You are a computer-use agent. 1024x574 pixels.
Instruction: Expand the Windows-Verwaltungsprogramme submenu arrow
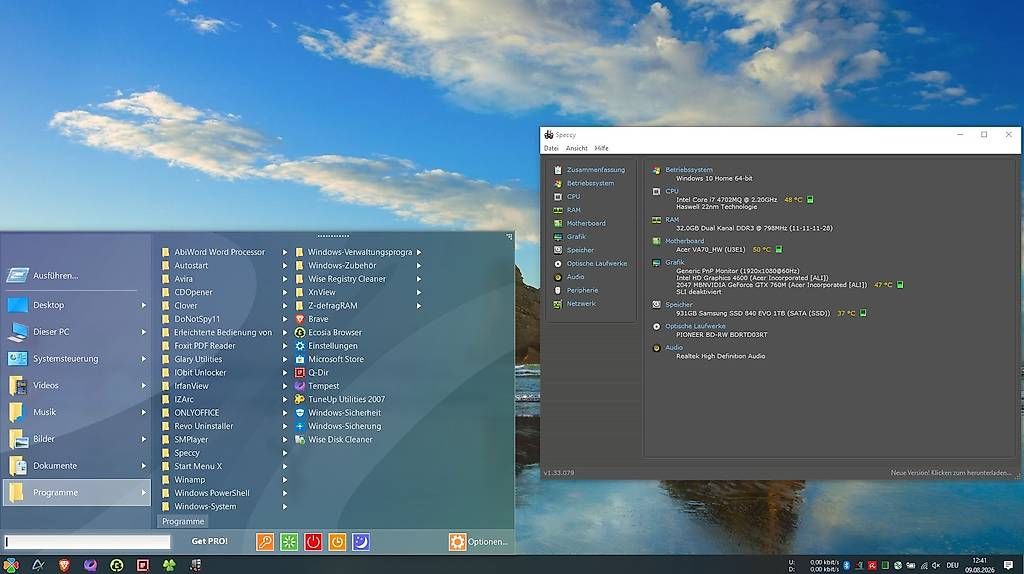click(419, 252)
